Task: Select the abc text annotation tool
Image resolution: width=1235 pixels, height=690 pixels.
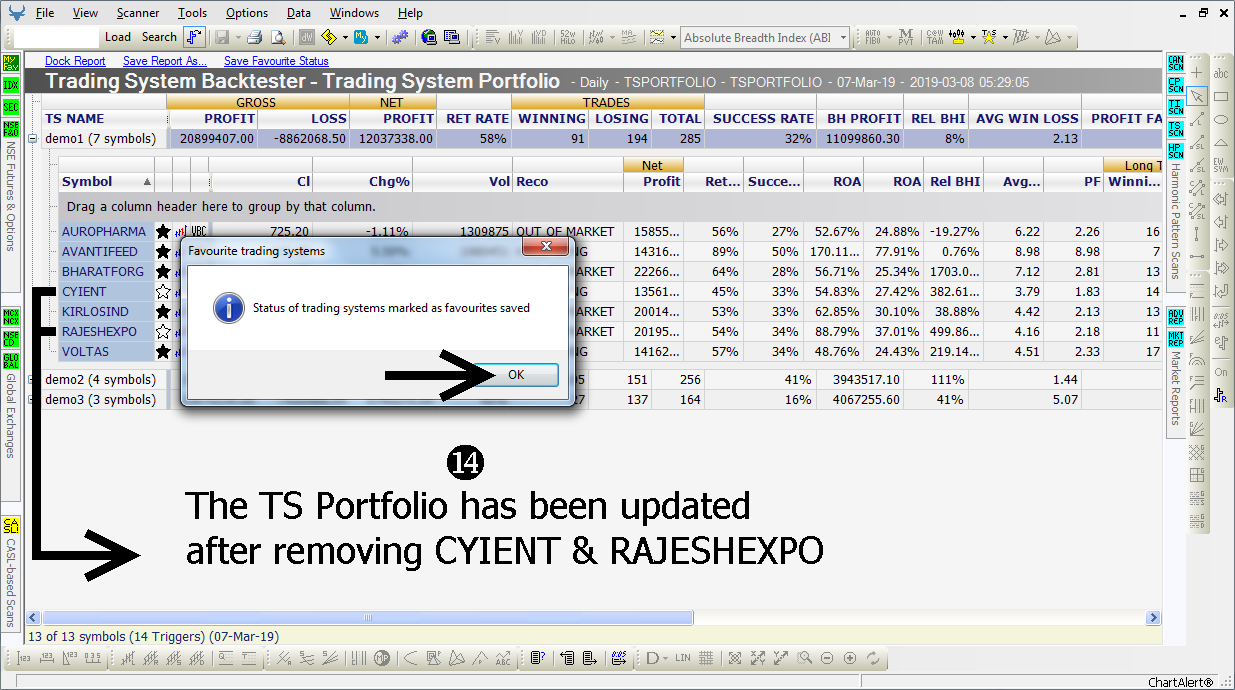Action: pos(1221,73)
